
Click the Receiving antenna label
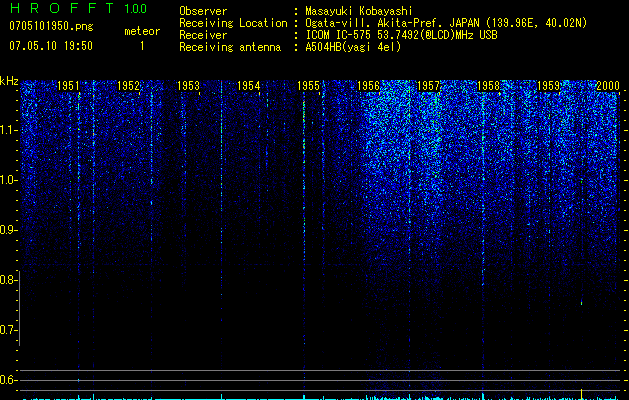(230, 47)
